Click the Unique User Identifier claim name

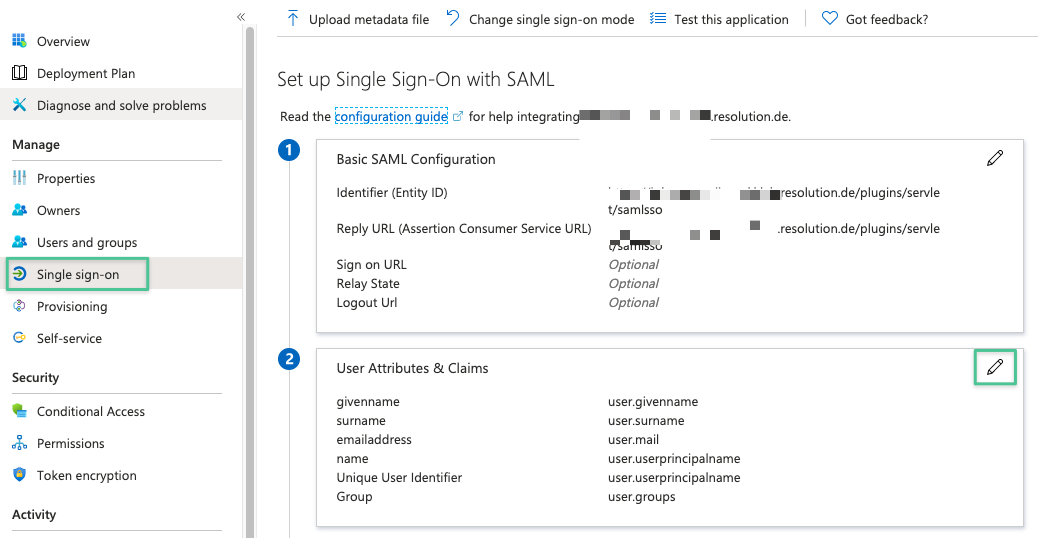399,478
